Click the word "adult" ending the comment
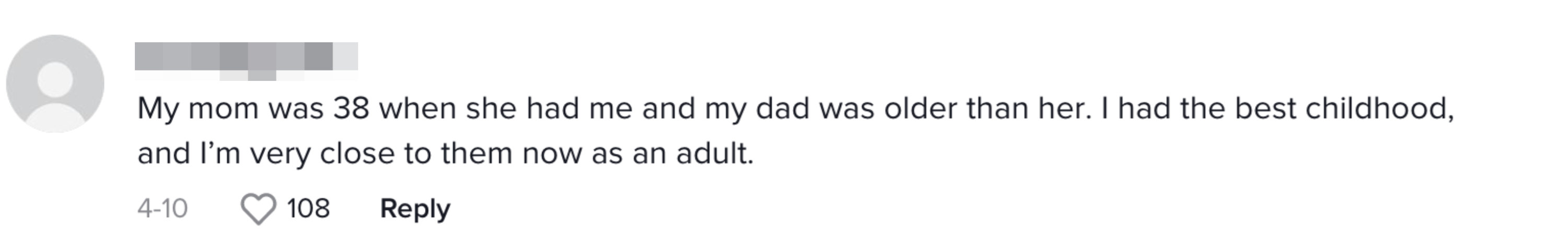Viewport: 1568px width, 251px height. click(x=715, y=153)
